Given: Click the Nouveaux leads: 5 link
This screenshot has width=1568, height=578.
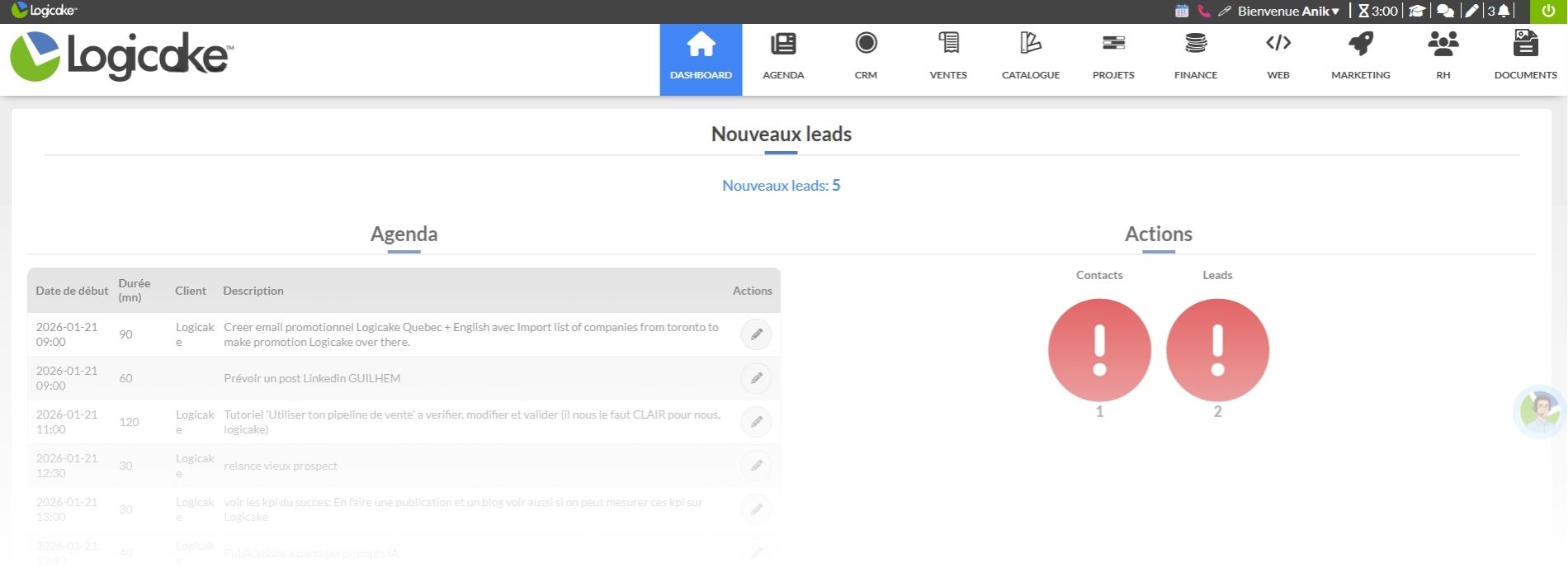Looking at the screenshot, I should (x=781, y=186).
